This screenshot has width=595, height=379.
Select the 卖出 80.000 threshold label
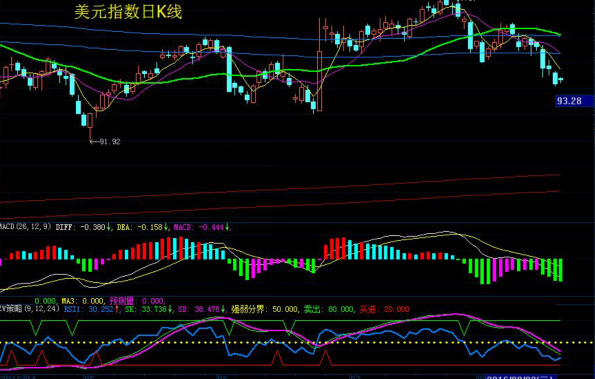(x=329, y=309)
